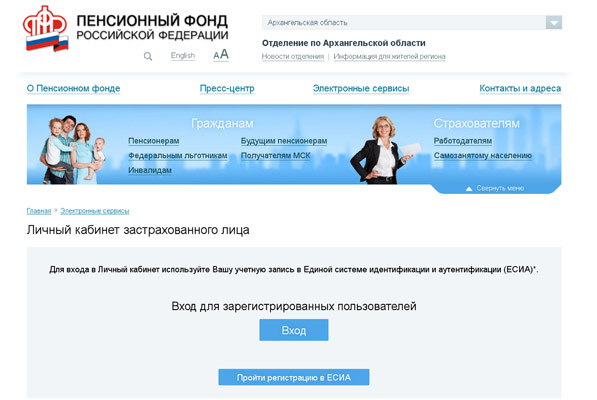Switch site language to English
597x400 pixels.
coord(183,56)
